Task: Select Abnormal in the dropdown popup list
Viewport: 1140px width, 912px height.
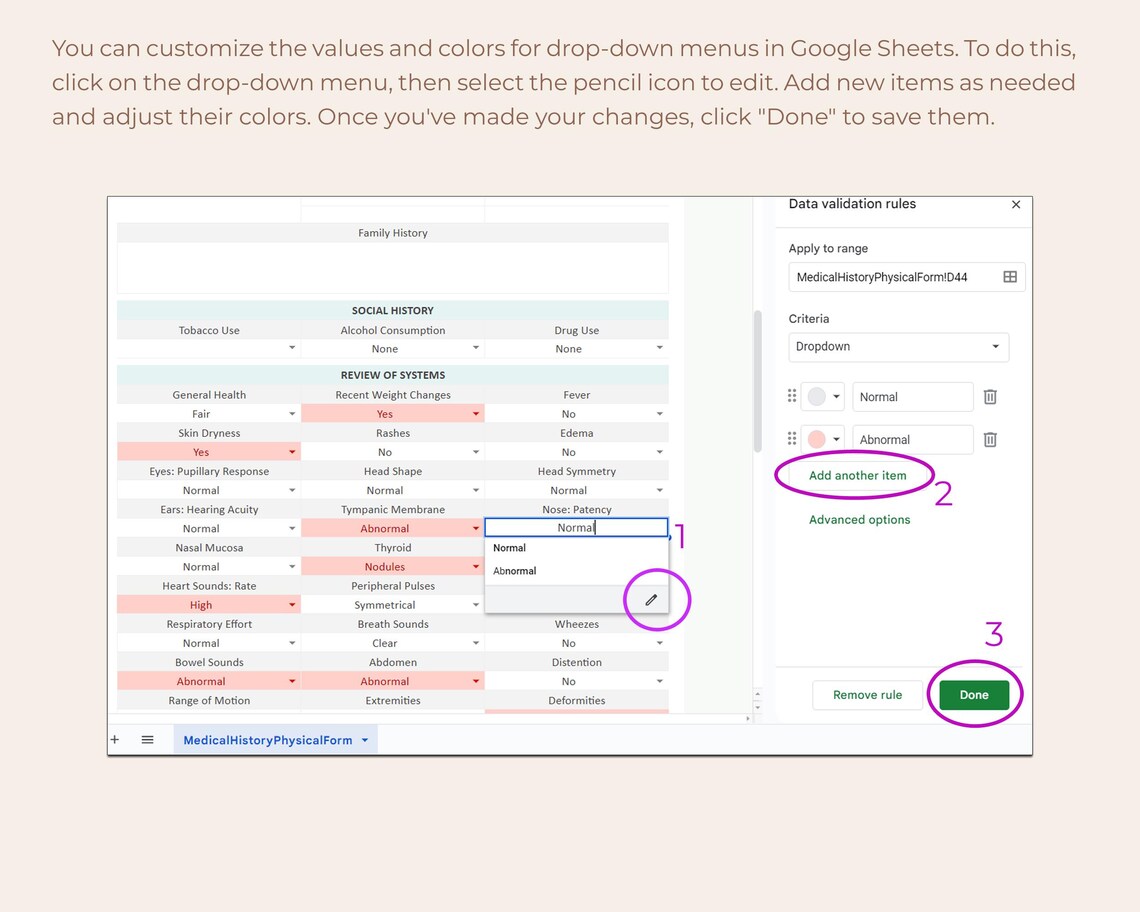Action: point(576,572)
